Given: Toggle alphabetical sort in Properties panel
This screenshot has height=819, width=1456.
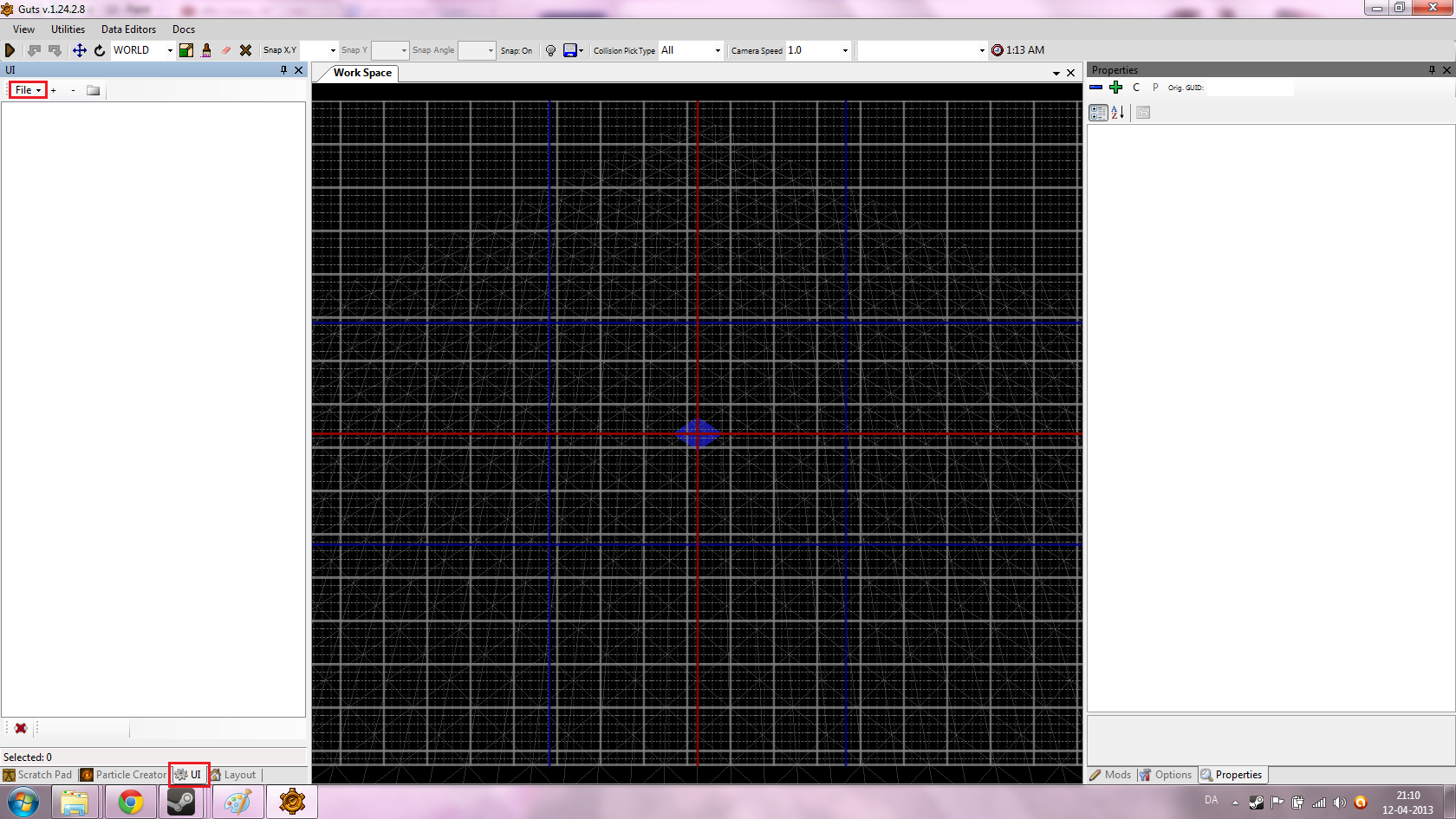Looking at the screenshot, I should click(1118, 113).
